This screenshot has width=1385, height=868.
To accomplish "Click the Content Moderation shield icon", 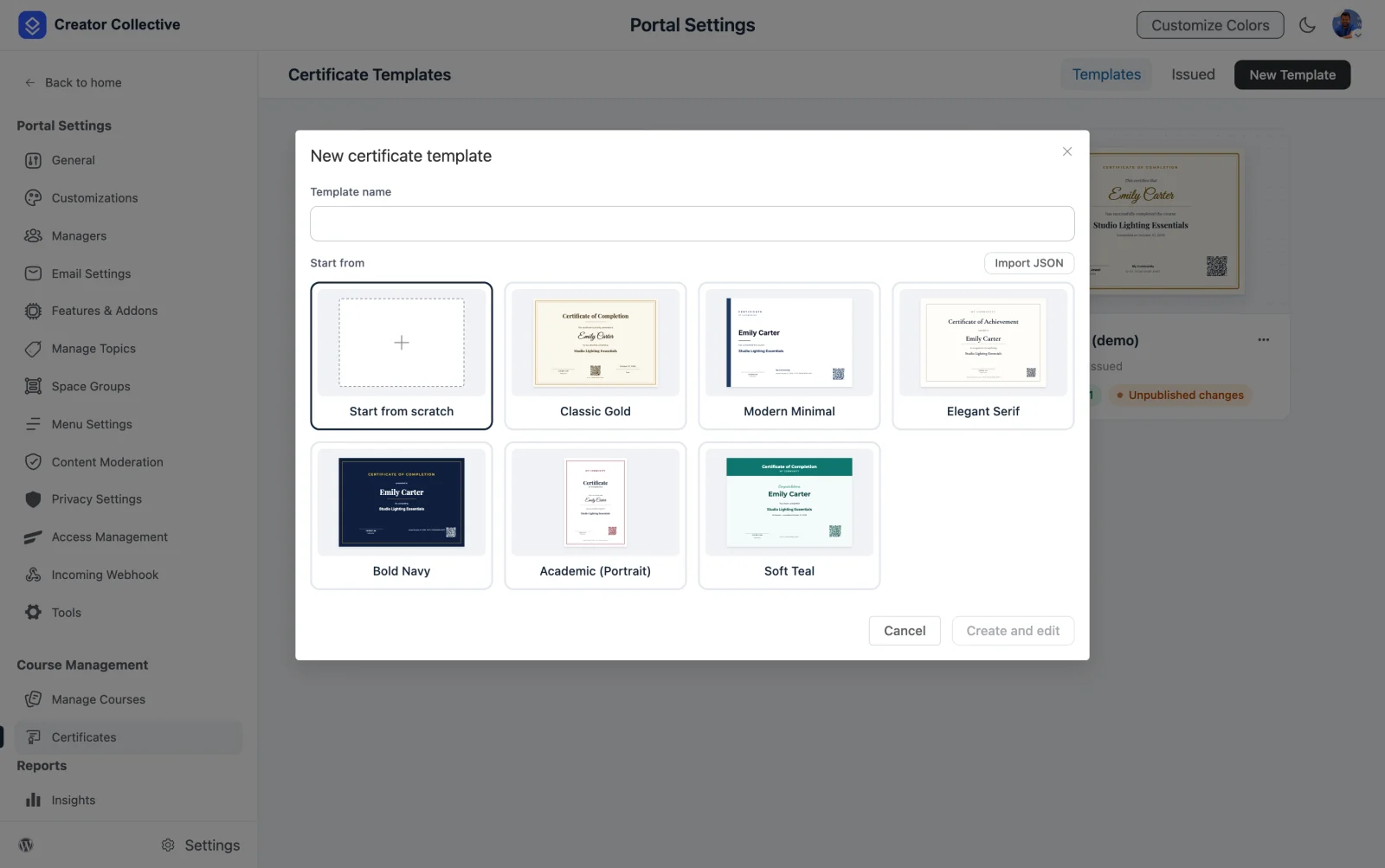I will coord(33,462).
